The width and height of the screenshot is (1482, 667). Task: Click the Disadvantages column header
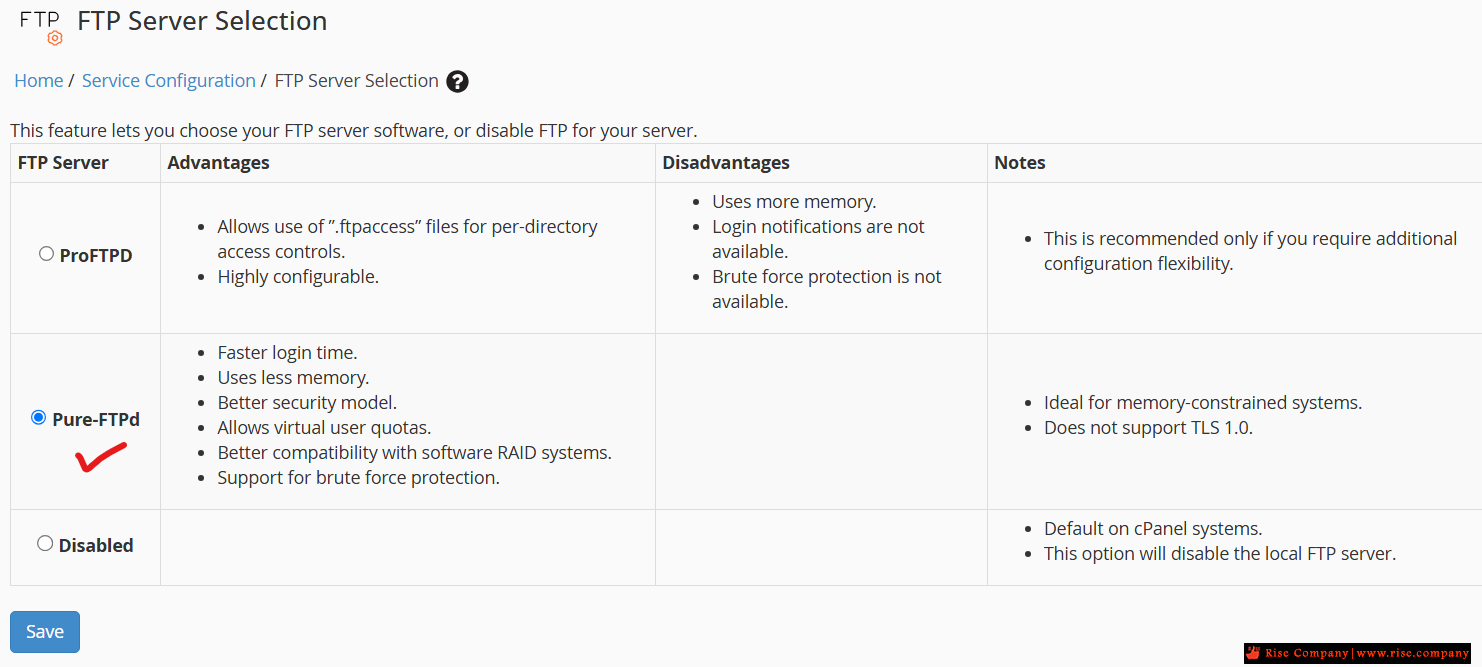click(726, 162)
